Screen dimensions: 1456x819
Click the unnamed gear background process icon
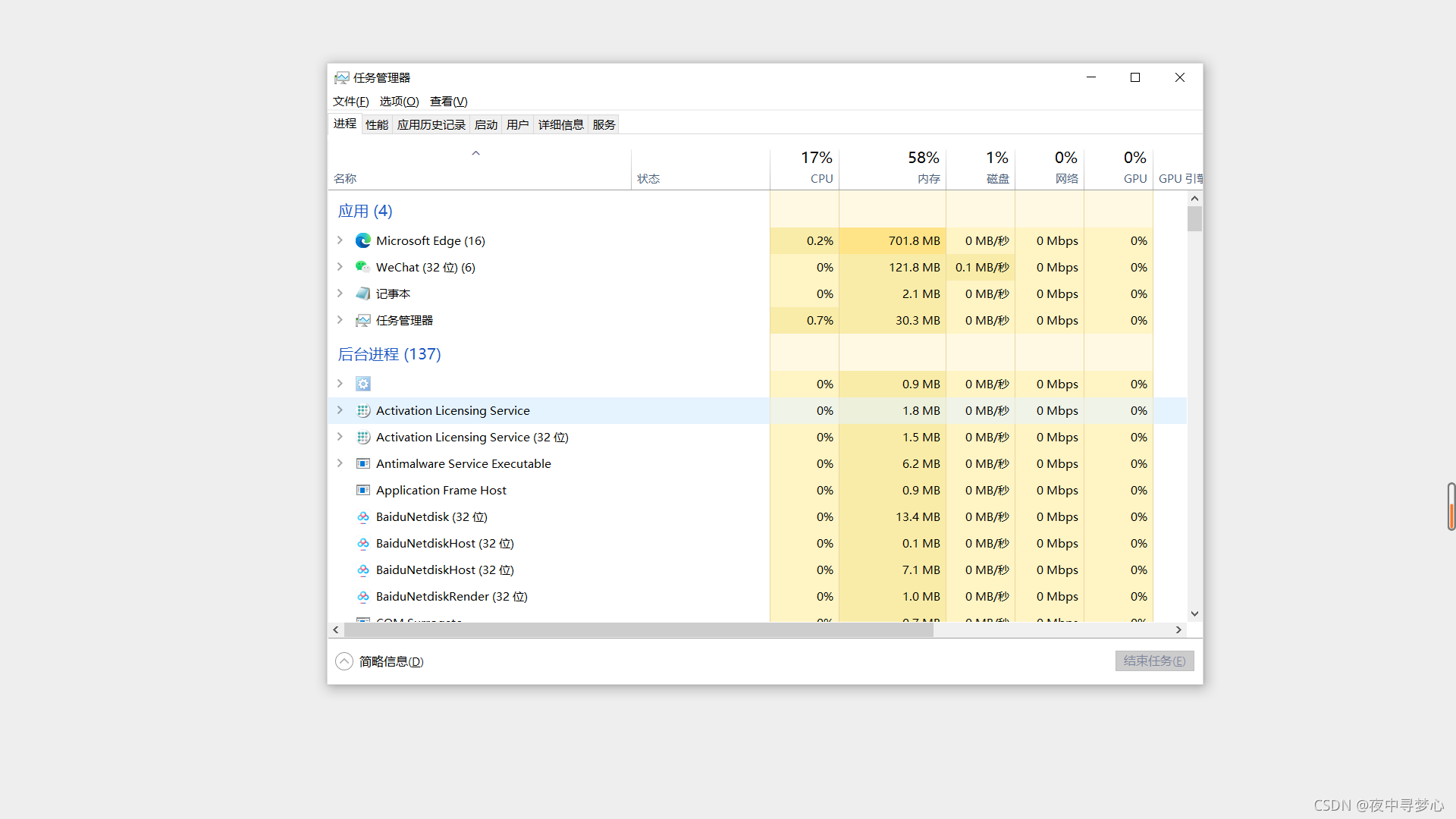tap(363, 384)
